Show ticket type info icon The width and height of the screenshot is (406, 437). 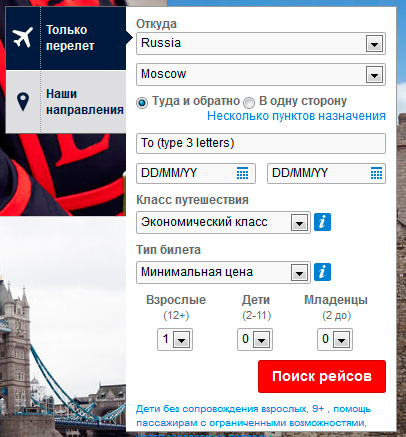[x=322, y=272]
